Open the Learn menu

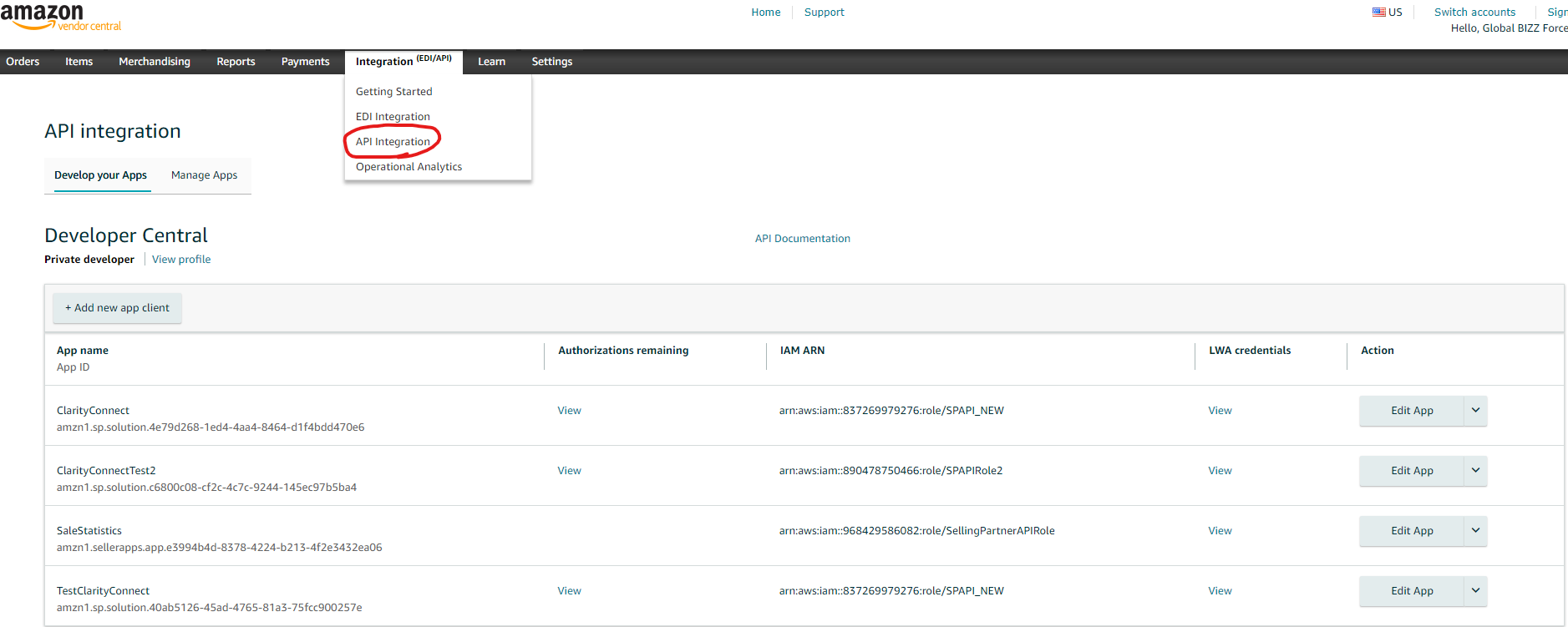point(491,62)
